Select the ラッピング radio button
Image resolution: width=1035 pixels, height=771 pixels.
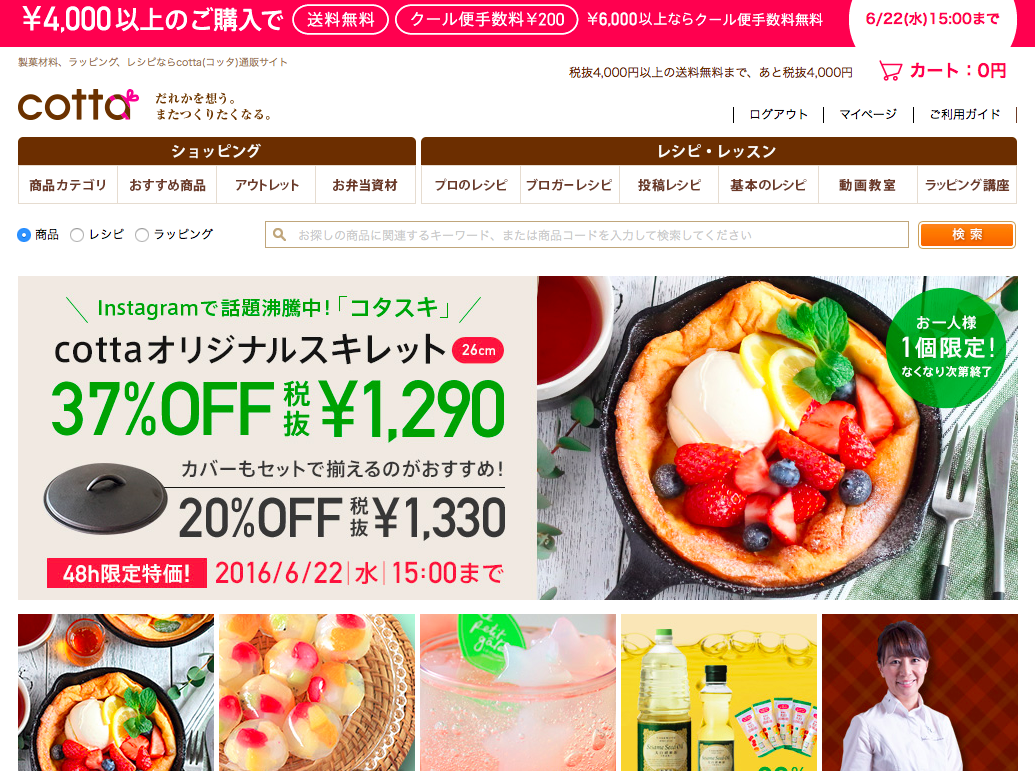(x=141, y=234)
